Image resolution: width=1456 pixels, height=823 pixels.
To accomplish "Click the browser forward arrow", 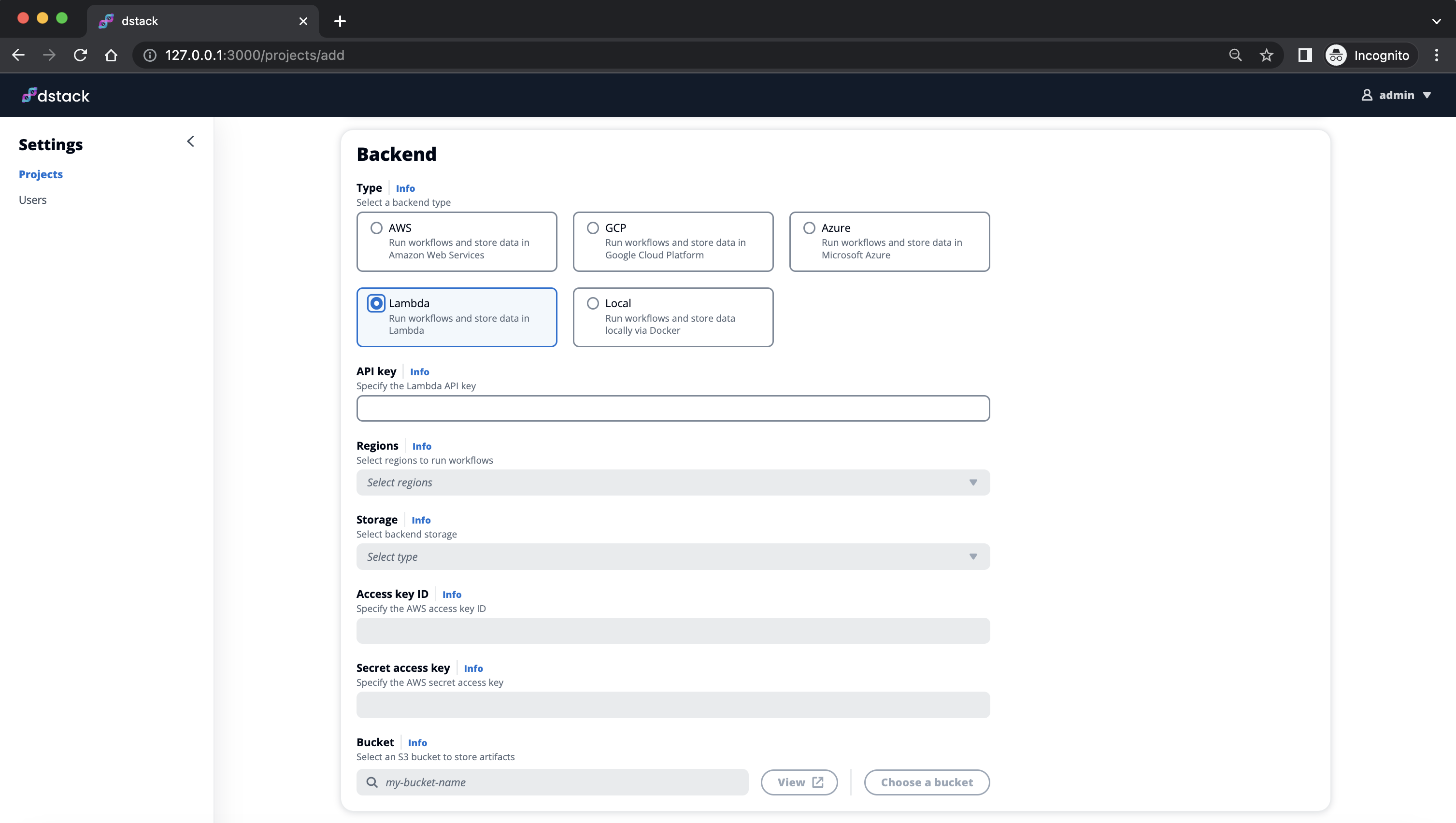I will (49, 55).
